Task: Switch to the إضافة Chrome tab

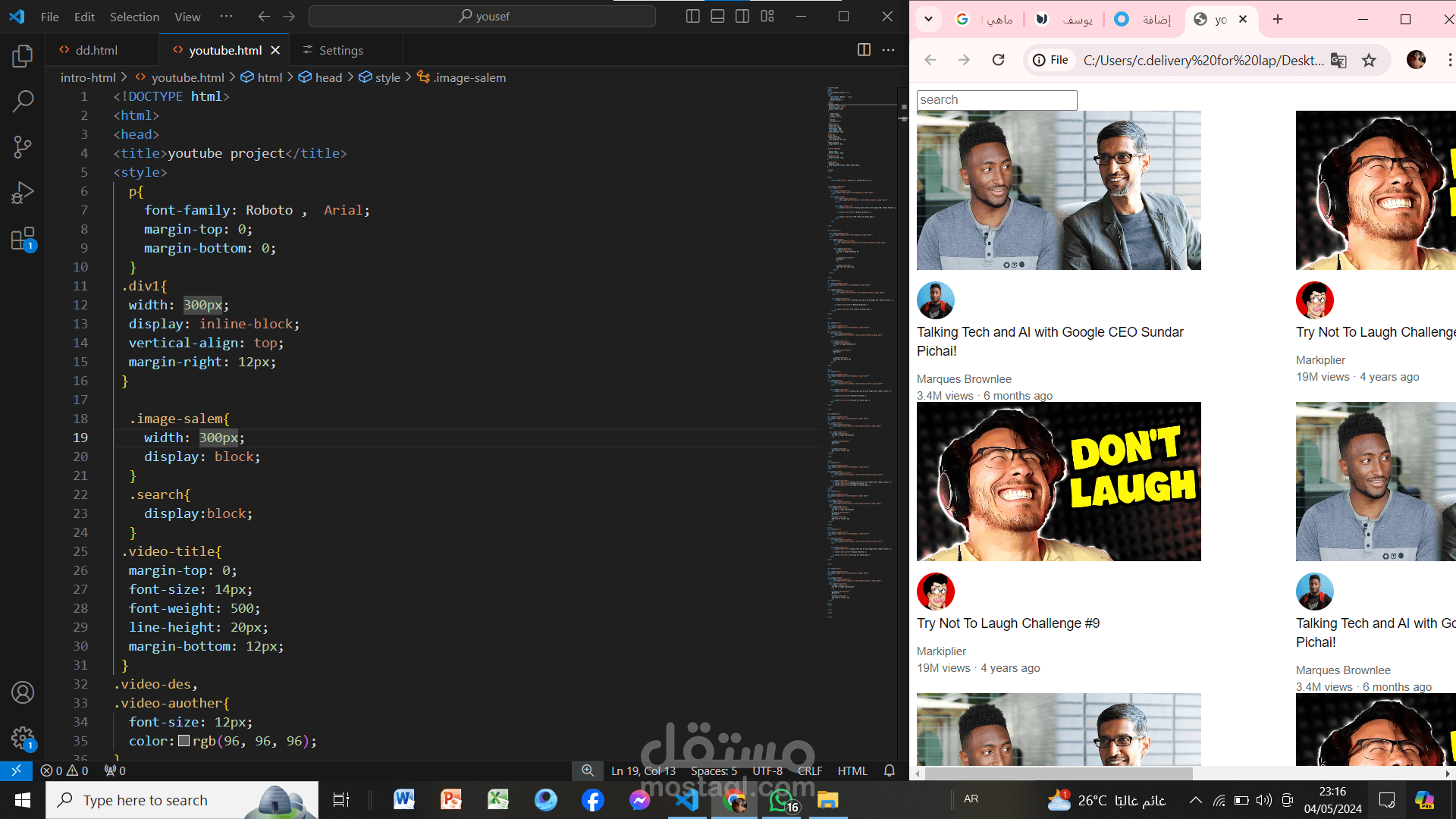Action: [x=1143, y=19]
